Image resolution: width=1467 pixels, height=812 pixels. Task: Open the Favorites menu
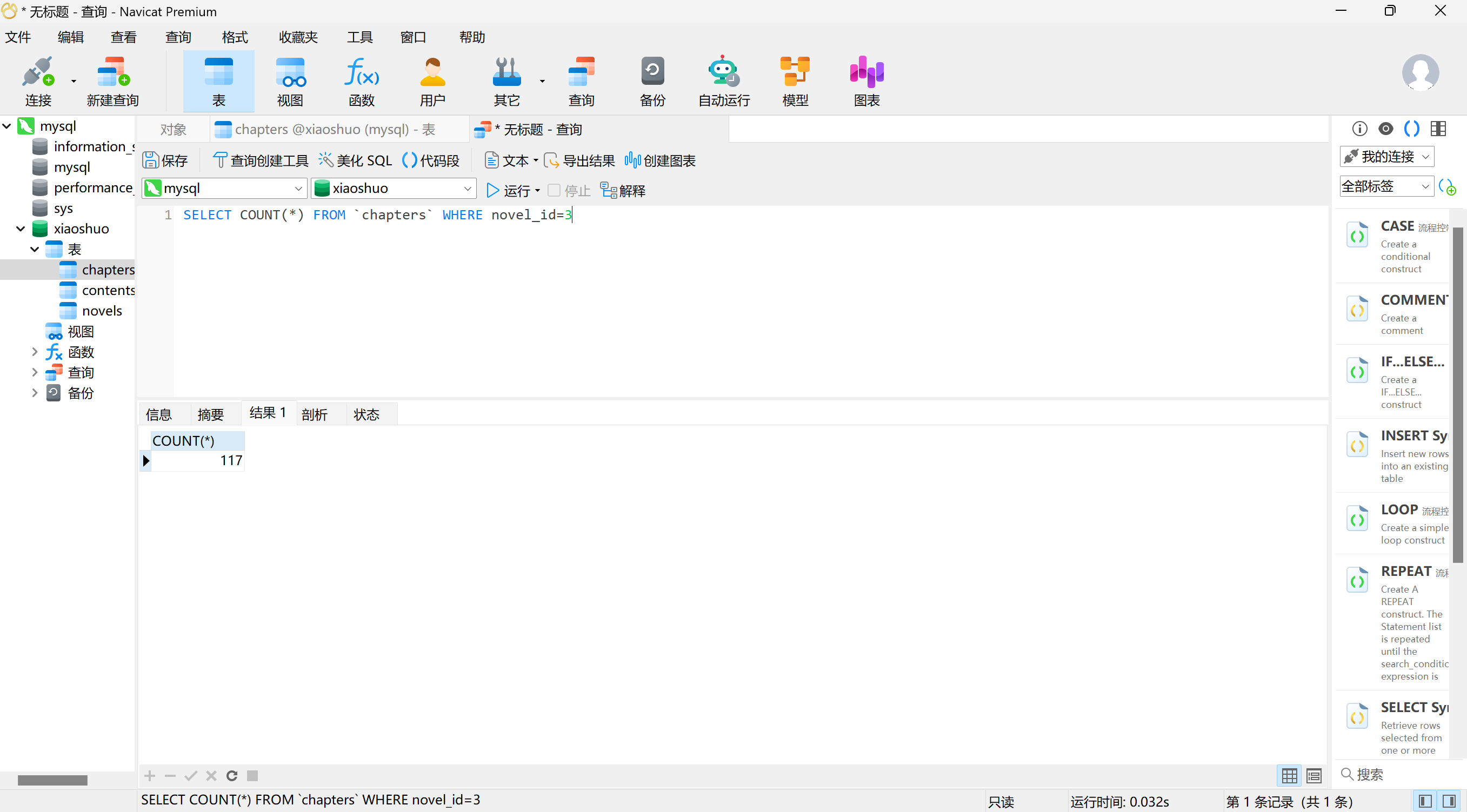(x=298, y=37)
